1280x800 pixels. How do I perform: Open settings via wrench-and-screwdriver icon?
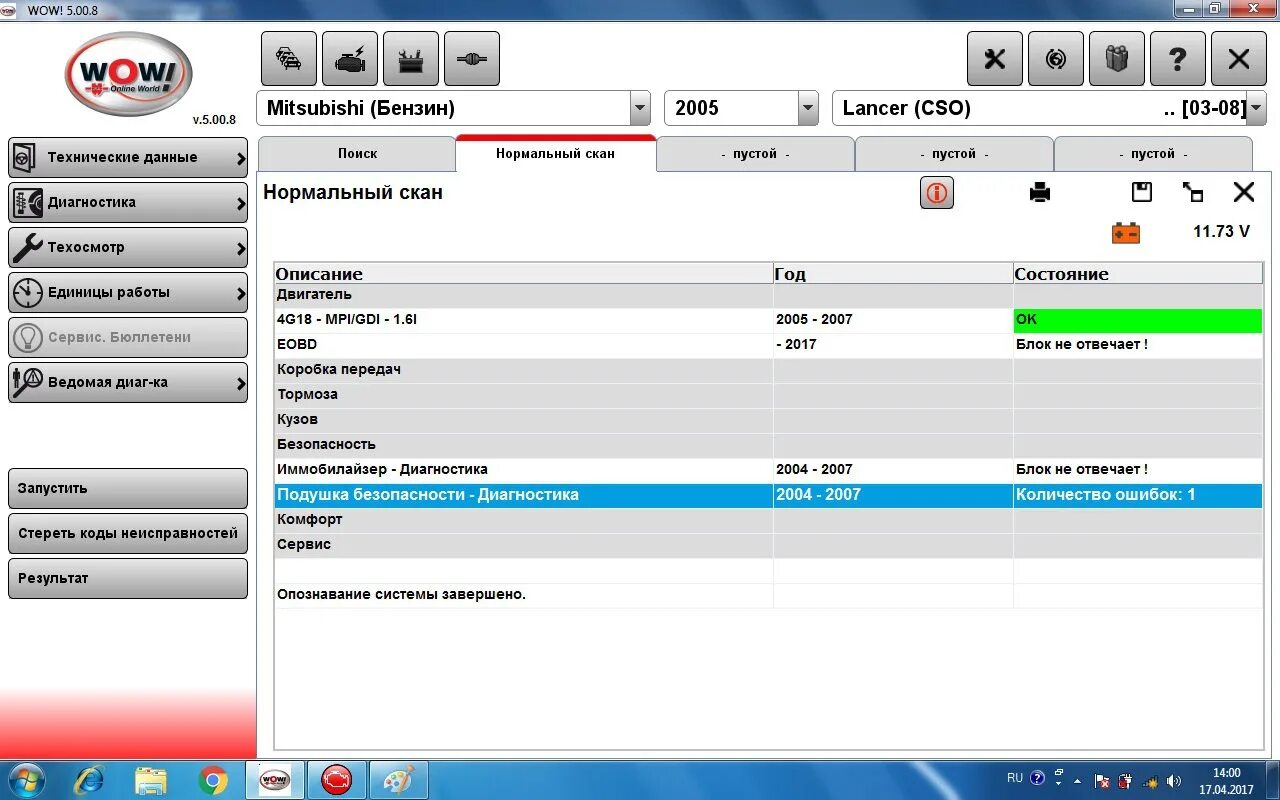[x=995, y=59]
